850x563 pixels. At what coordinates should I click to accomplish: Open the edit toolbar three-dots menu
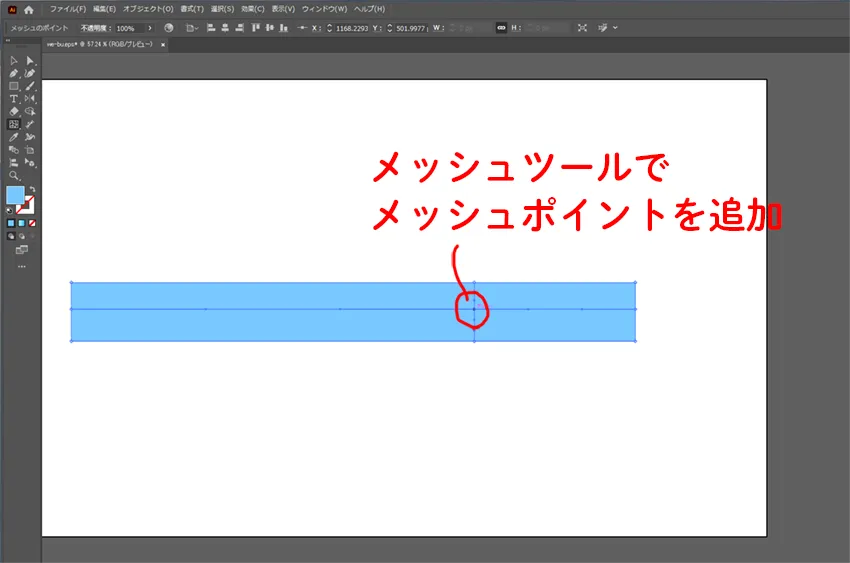pos(21,267)
